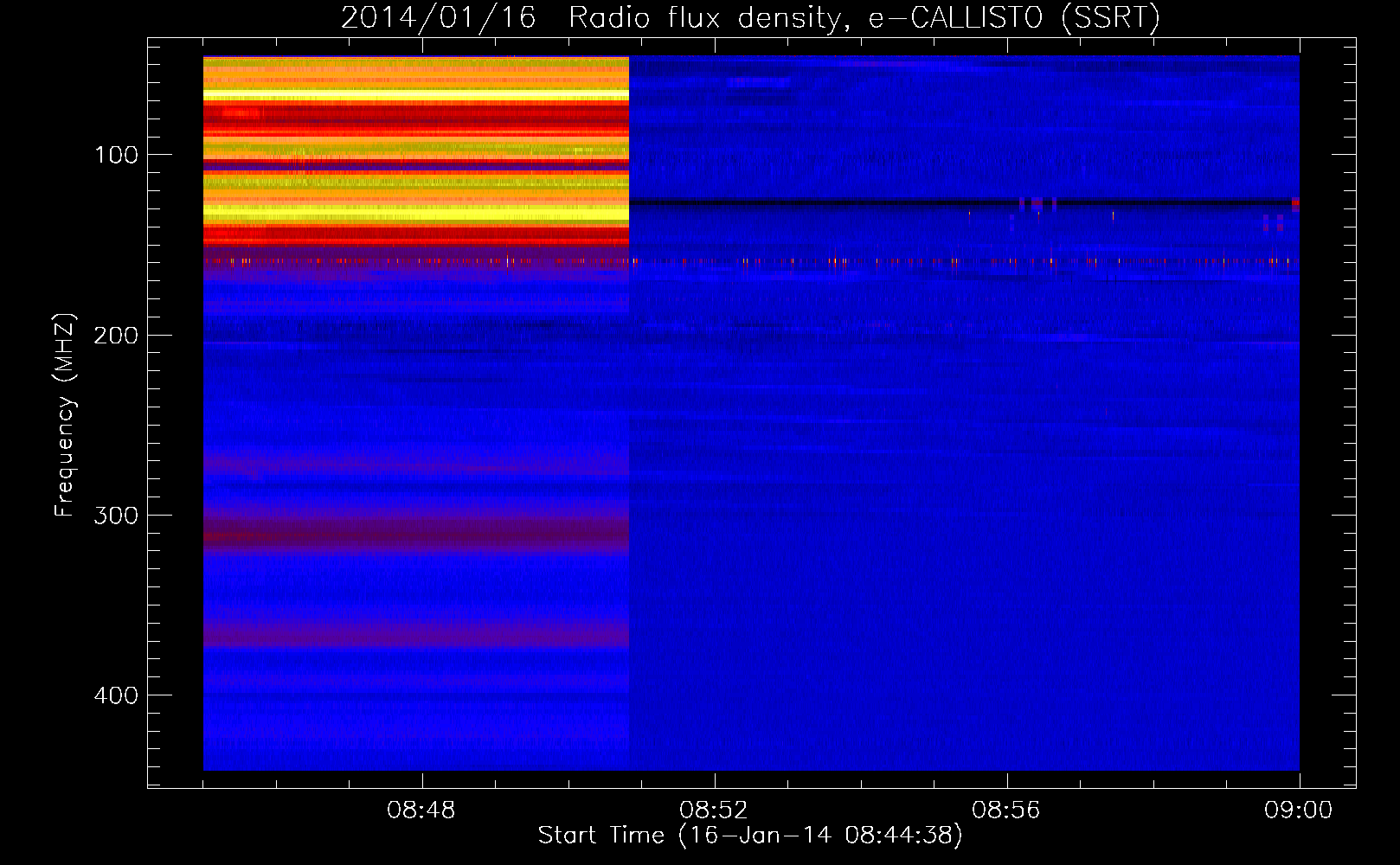Click the 08:48 time tick label
1400x865 pixels.
click(421, 811)
